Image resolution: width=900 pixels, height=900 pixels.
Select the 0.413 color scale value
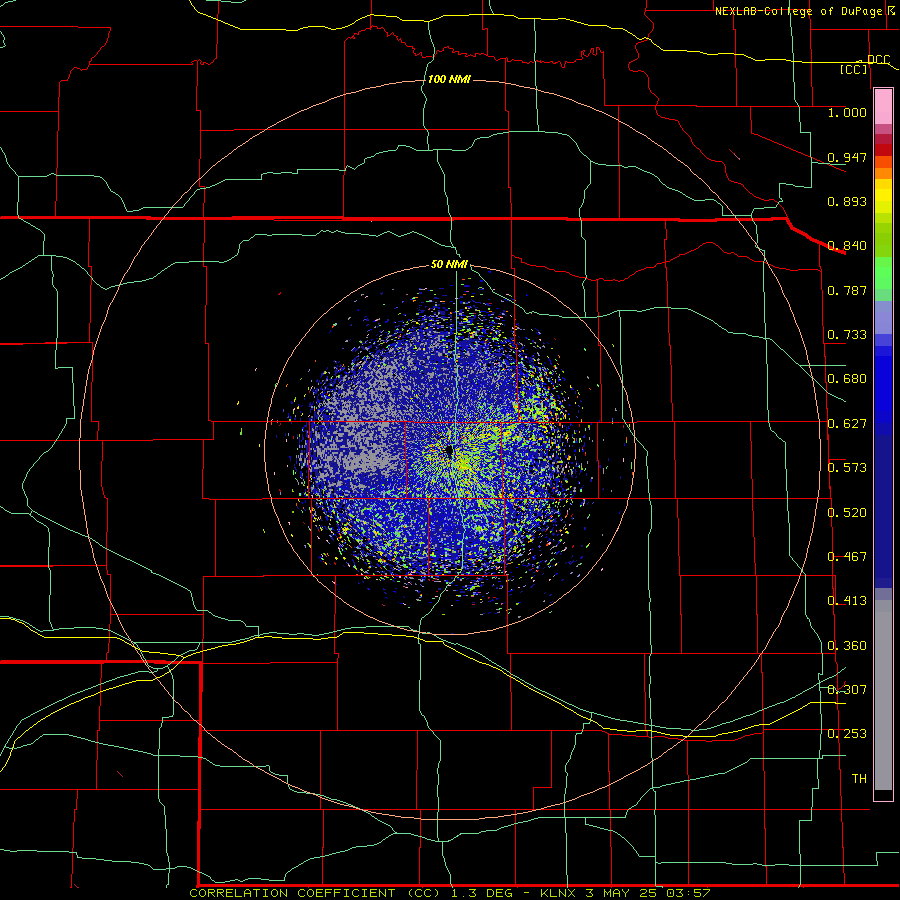847,601
